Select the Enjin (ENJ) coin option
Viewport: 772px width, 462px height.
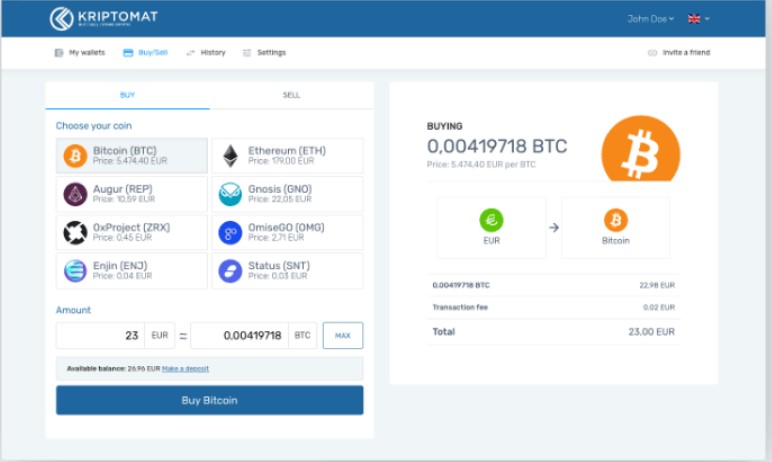pos(132,271)
